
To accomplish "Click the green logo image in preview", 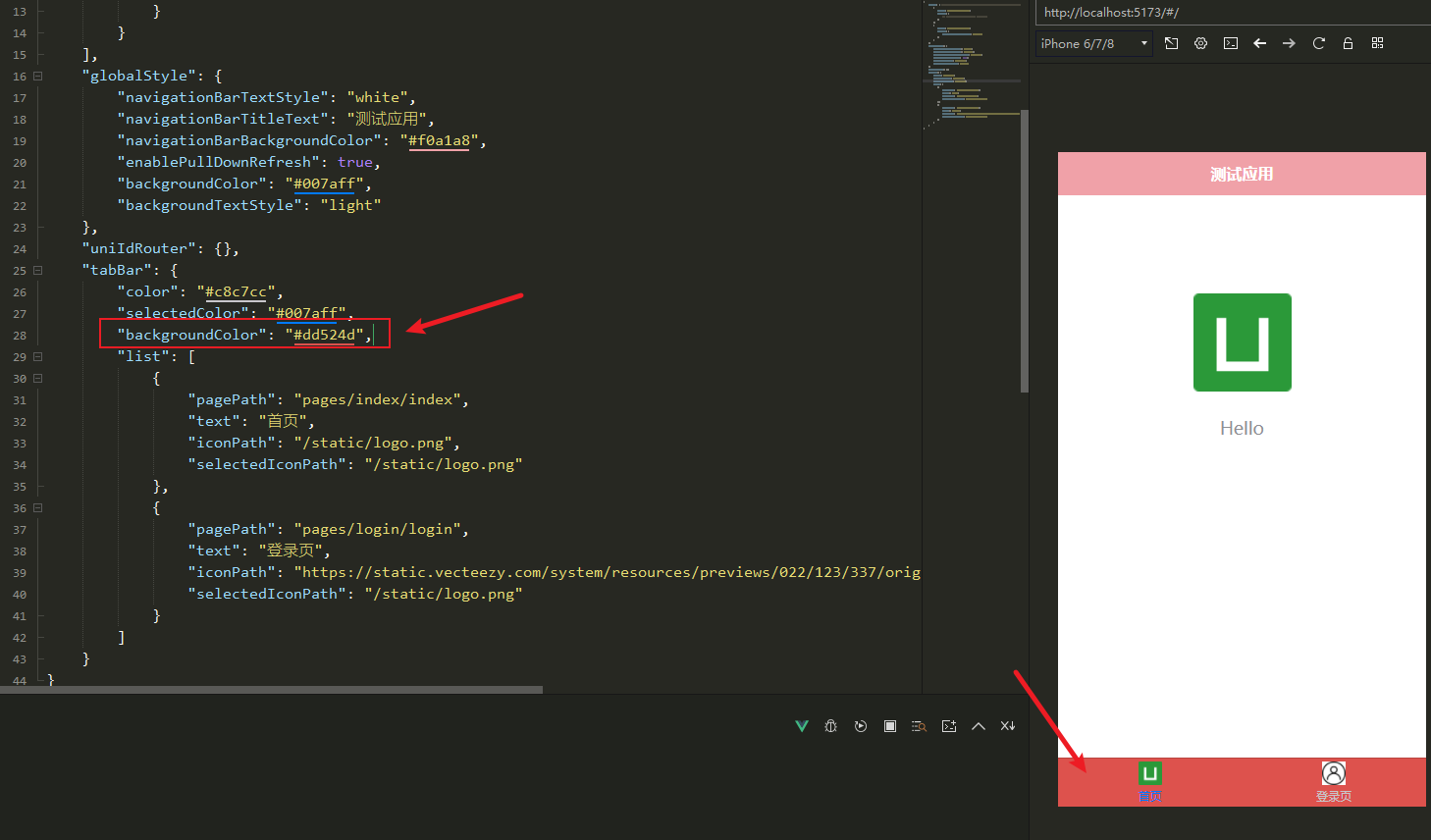I will pos(1243,342).
